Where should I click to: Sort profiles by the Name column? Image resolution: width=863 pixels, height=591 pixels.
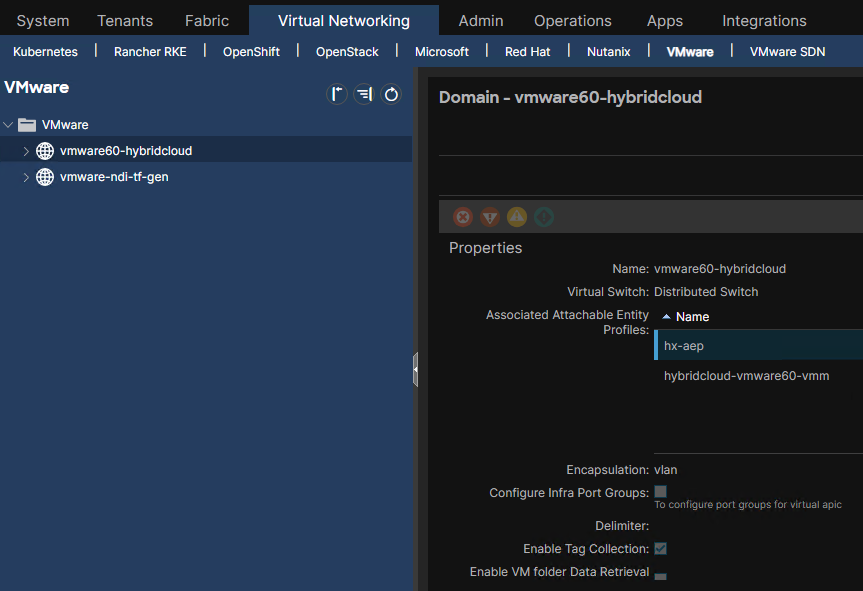pyautogui.click(x=692, y=317)
